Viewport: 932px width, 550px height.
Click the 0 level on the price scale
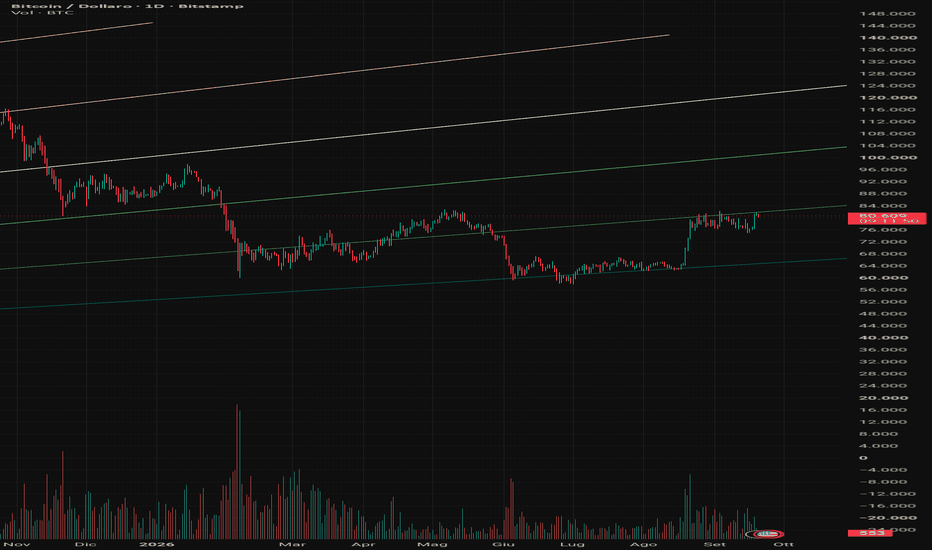click(x=863, y=458)
